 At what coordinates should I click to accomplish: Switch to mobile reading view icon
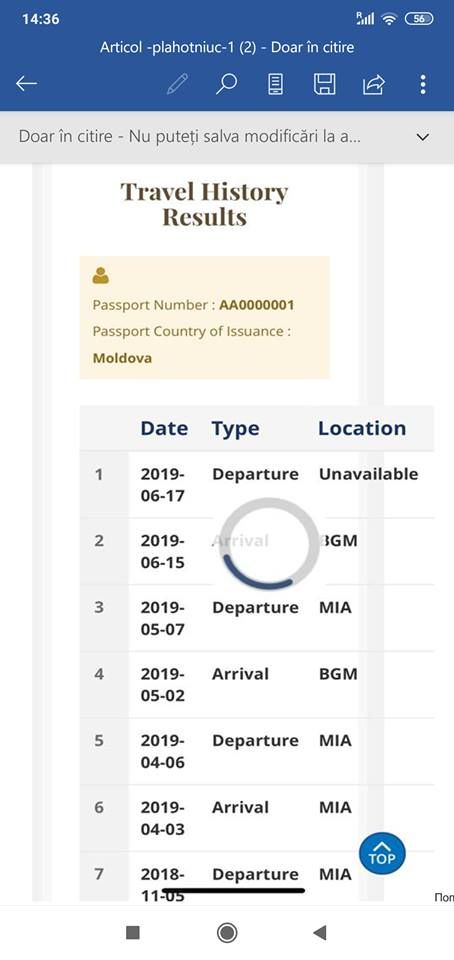[x=275, y=84]
